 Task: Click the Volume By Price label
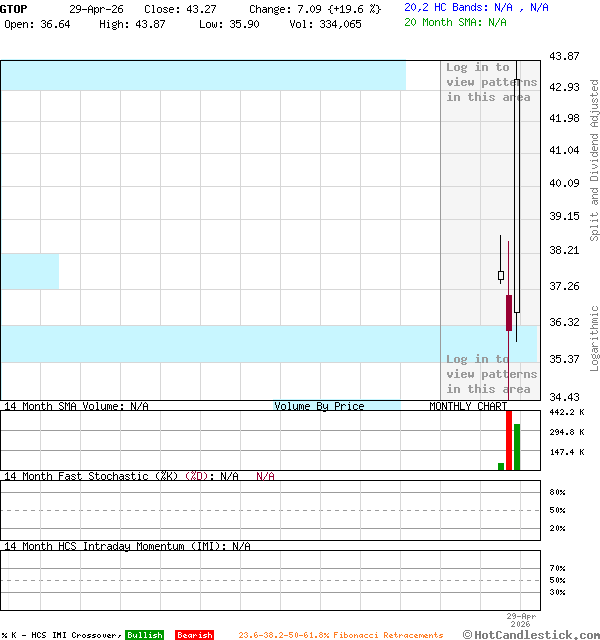(319, 406)
